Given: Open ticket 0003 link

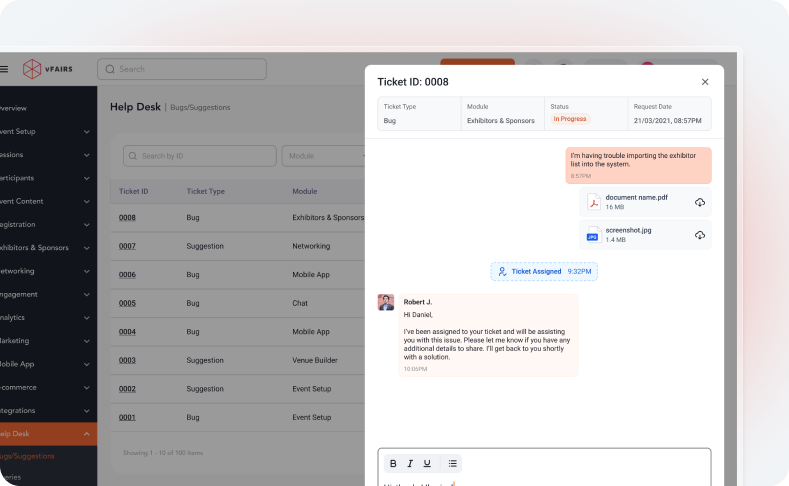Looking at the screenshot, I should pyautogui.click(x=127, y=360).
